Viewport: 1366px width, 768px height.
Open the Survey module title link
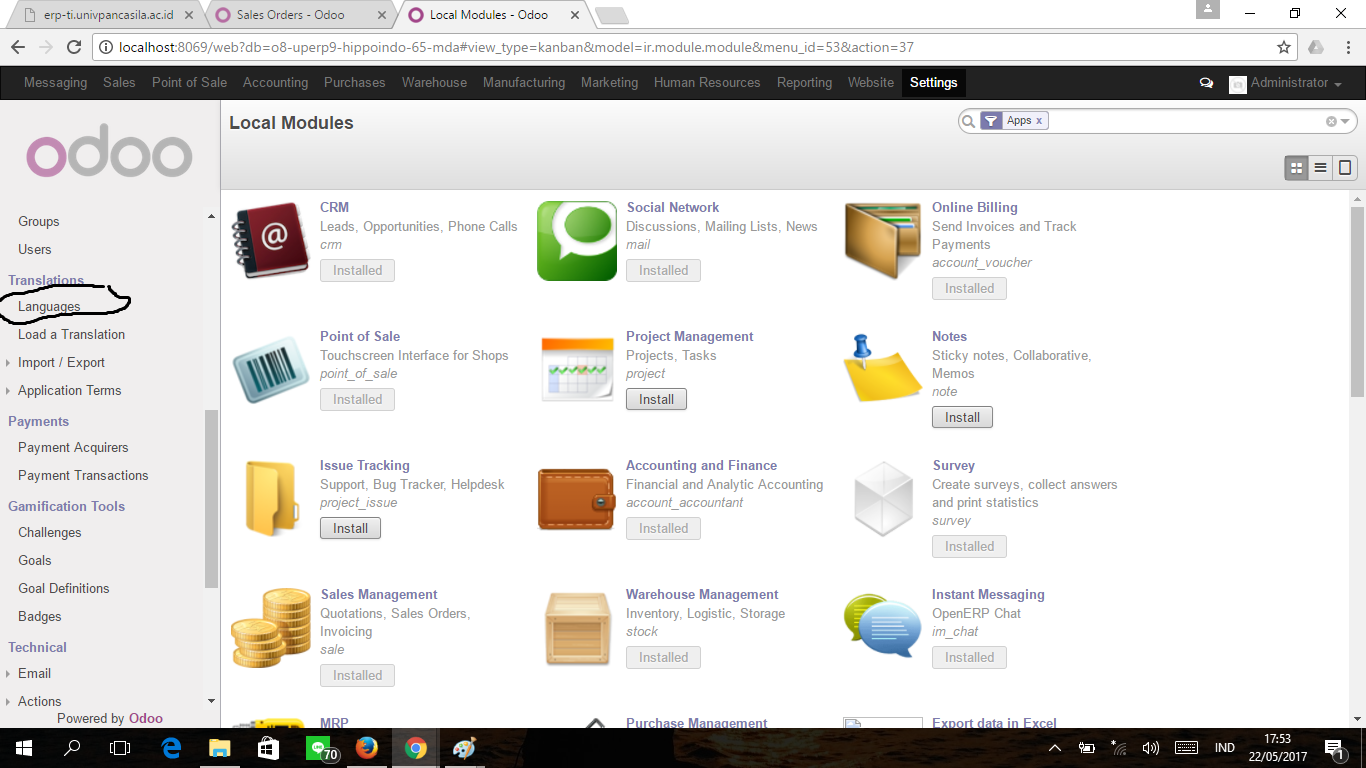pos(953,465)
